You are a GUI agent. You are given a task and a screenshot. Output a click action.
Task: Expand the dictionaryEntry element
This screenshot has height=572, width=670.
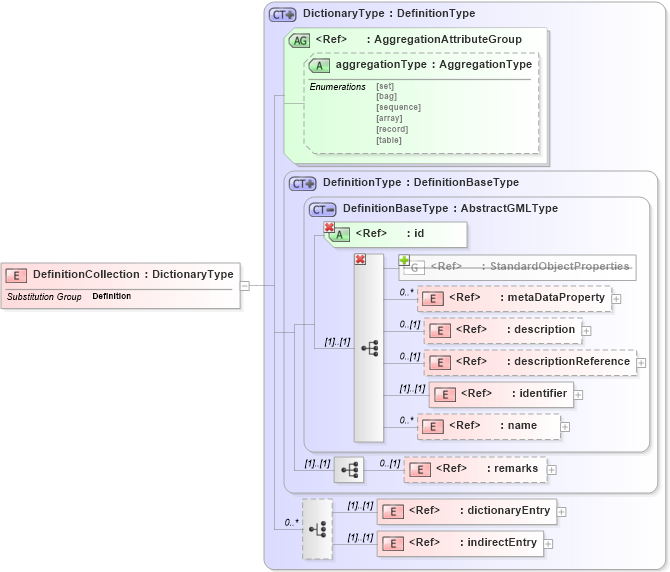[x=561, y=512]
